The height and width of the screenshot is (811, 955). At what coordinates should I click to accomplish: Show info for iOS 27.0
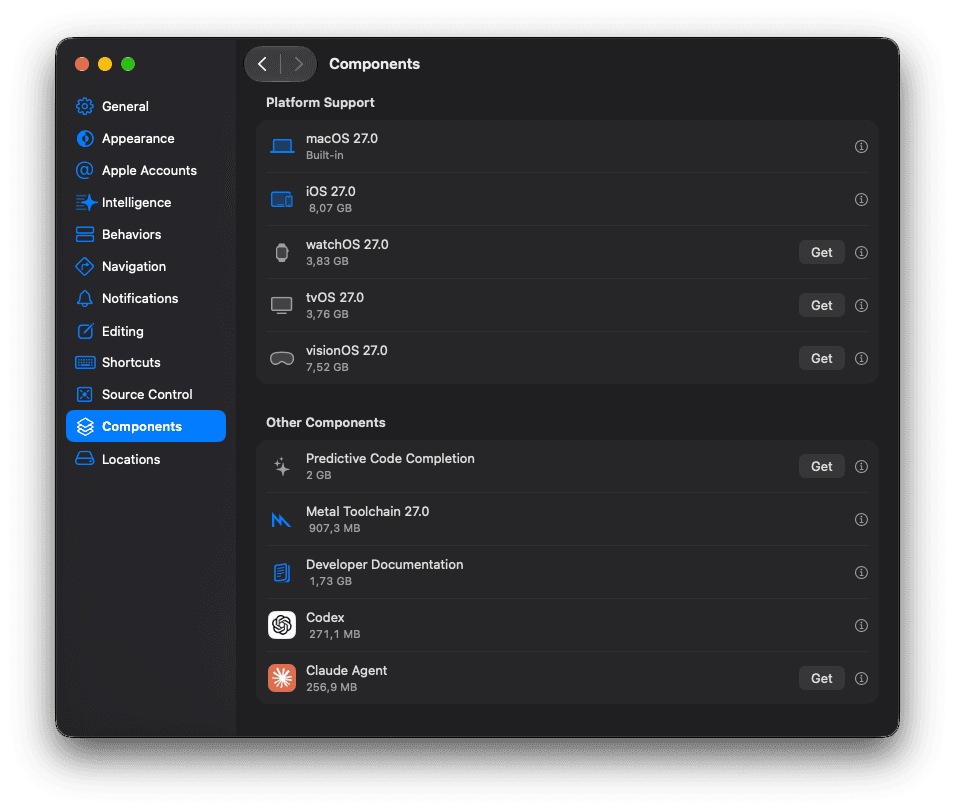tap(861, 199)
